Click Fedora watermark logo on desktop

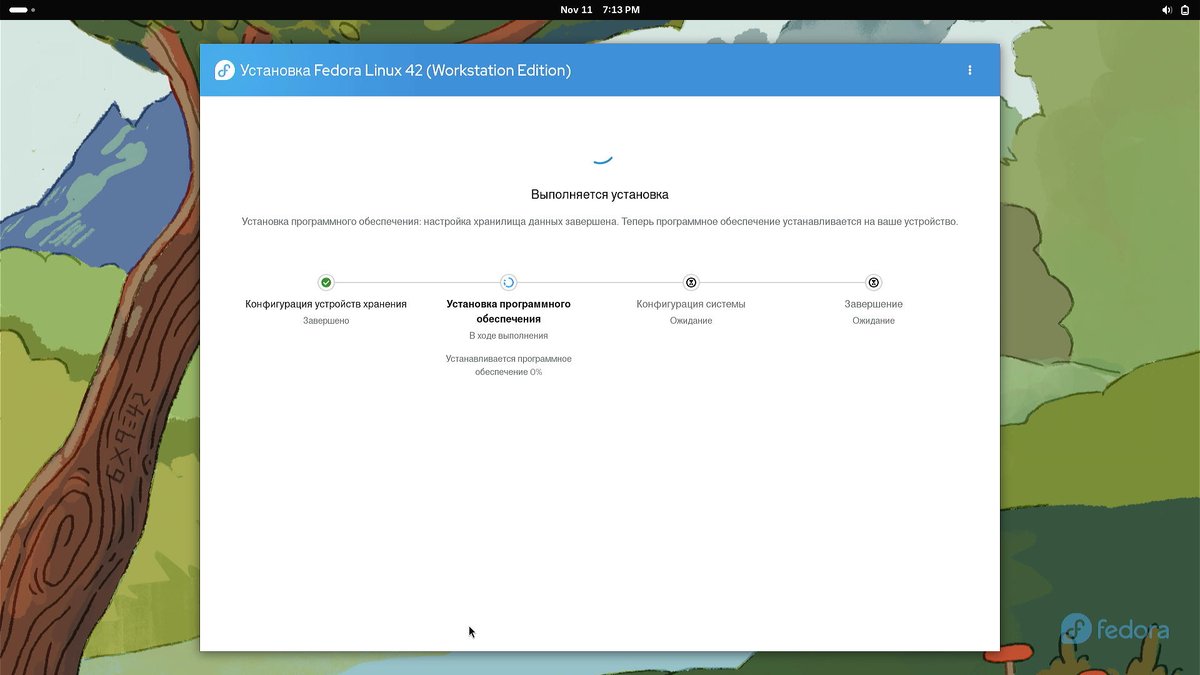[1114, 629]
